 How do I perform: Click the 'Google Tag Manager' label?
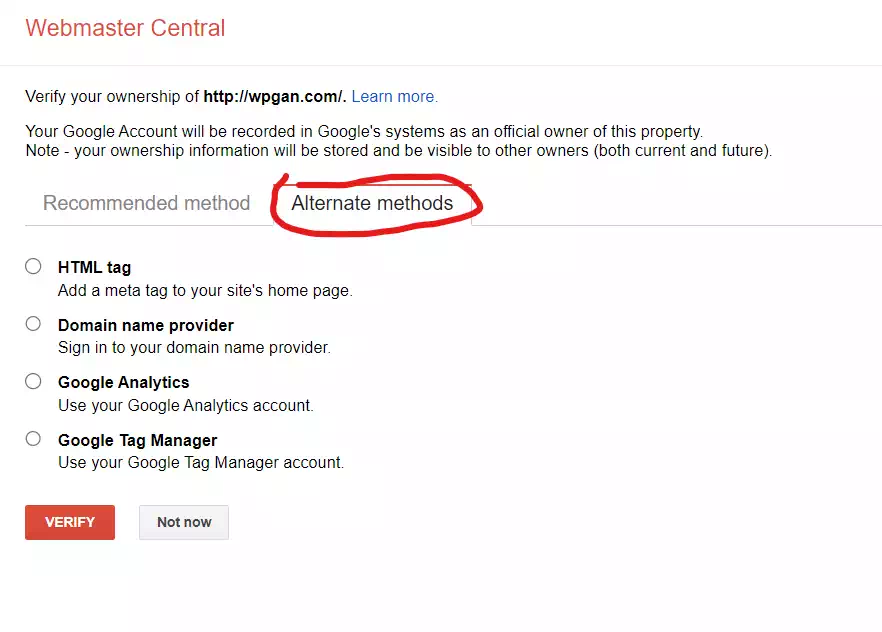click(137, 440)
